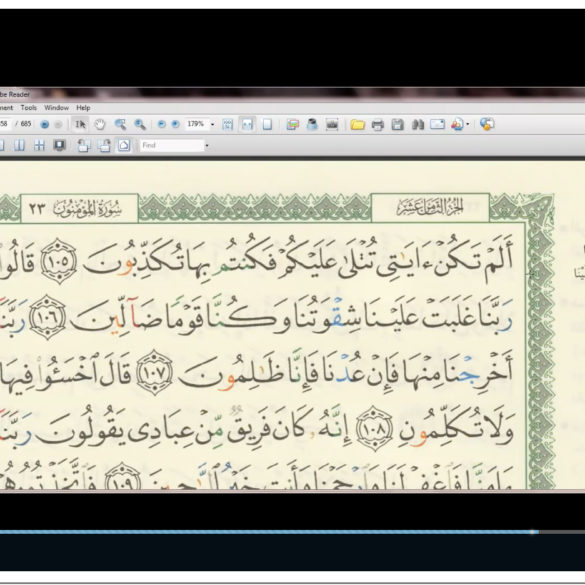Open a file with the folder icon
The width and height of the screenshot is (585, 585).
357,124
